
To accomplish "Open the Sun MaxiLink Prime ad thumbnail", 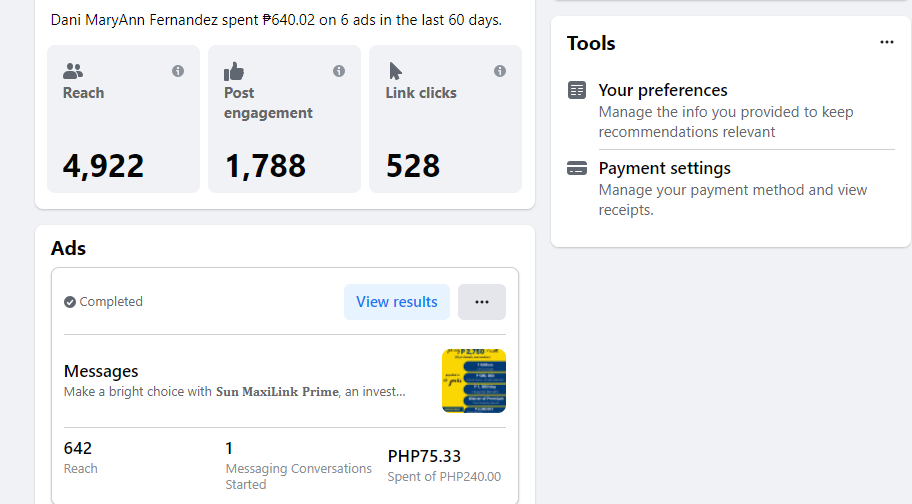I will pyautogui.click(x=474, y=381).
